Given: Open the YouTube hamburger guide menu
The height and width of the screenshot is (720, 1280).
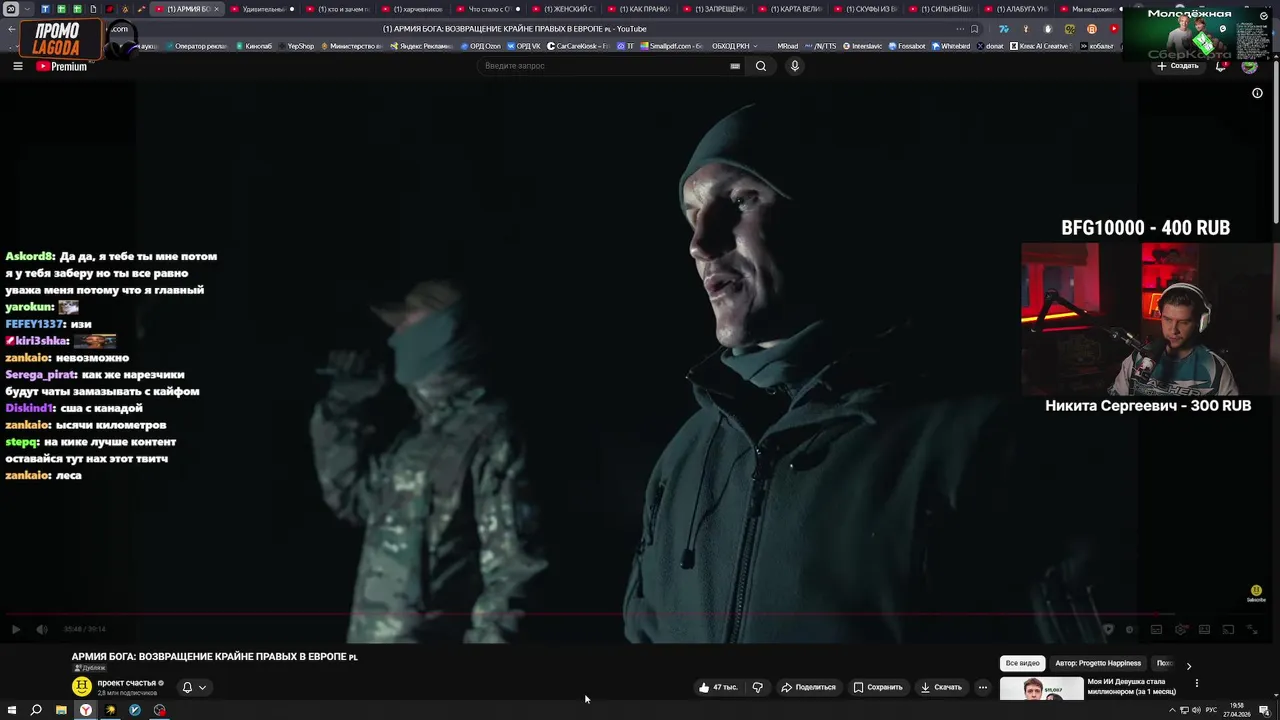Looking at the screenshot, I should click(17, 66).
